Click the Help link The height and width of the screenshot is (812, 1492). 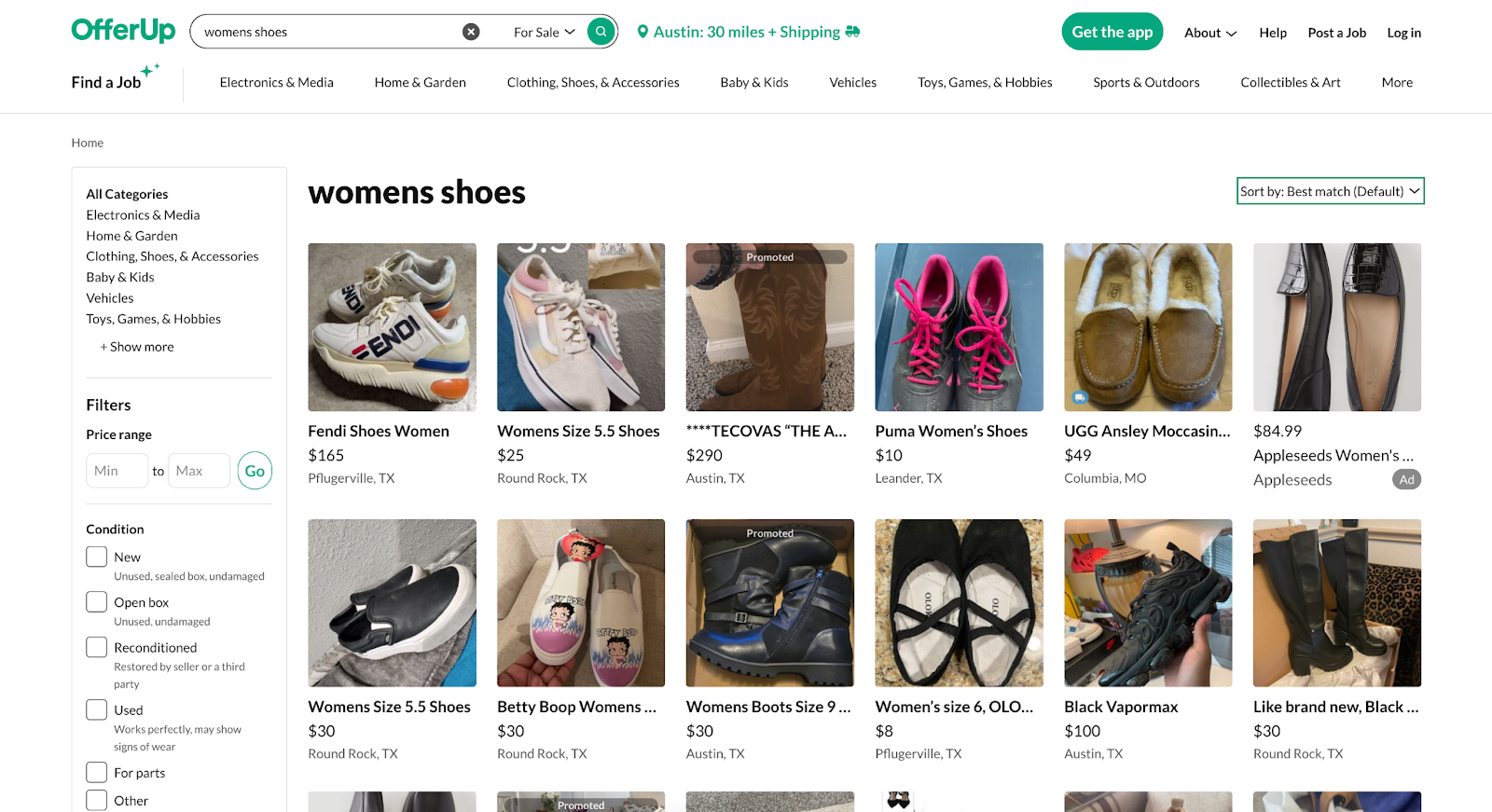tap(1273, 33)
